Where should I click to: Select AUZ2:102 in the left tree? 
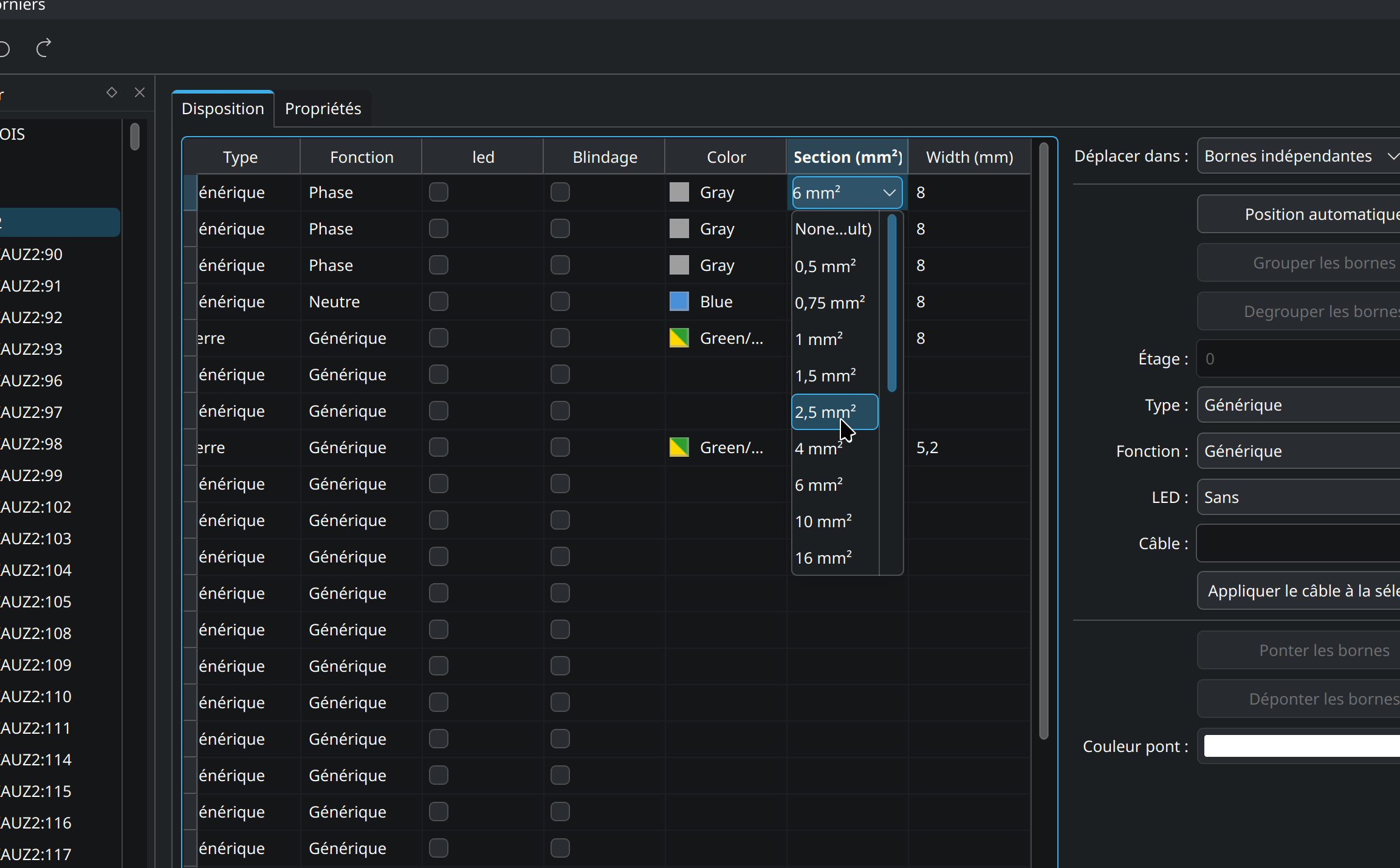pyautogui.click(x=36, y=507)
